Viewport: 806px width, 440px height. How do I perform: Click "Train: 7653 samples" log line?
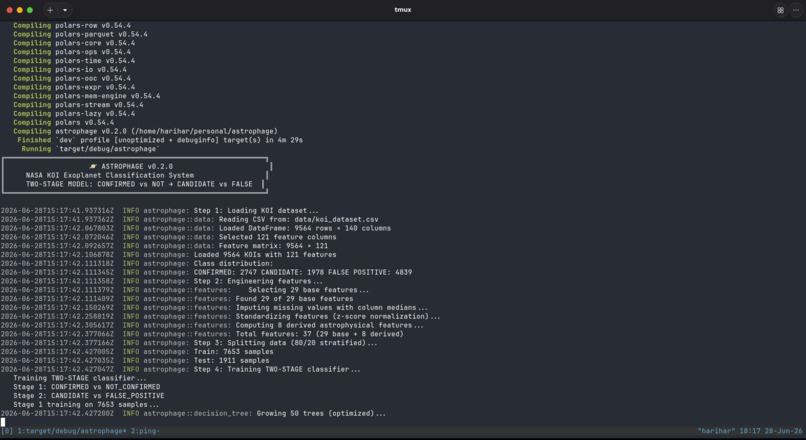coord(233,352)
